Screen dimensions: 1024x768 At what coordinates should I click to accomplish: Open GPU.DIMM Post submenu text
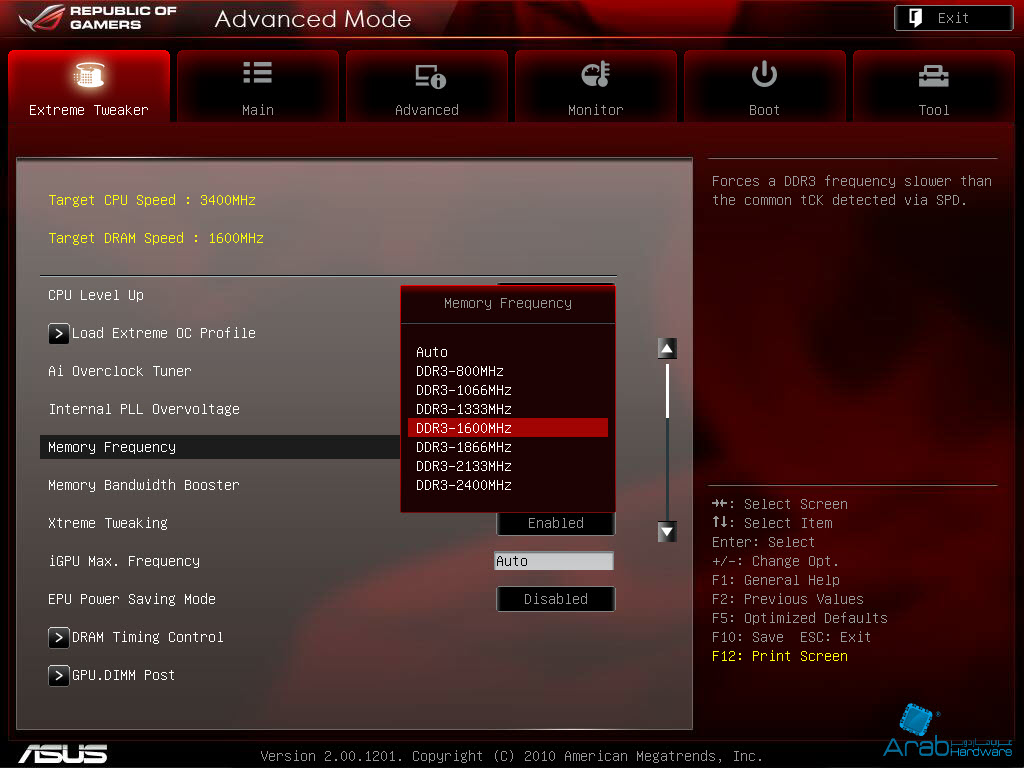pyautogui.click(x=123, y=675)
